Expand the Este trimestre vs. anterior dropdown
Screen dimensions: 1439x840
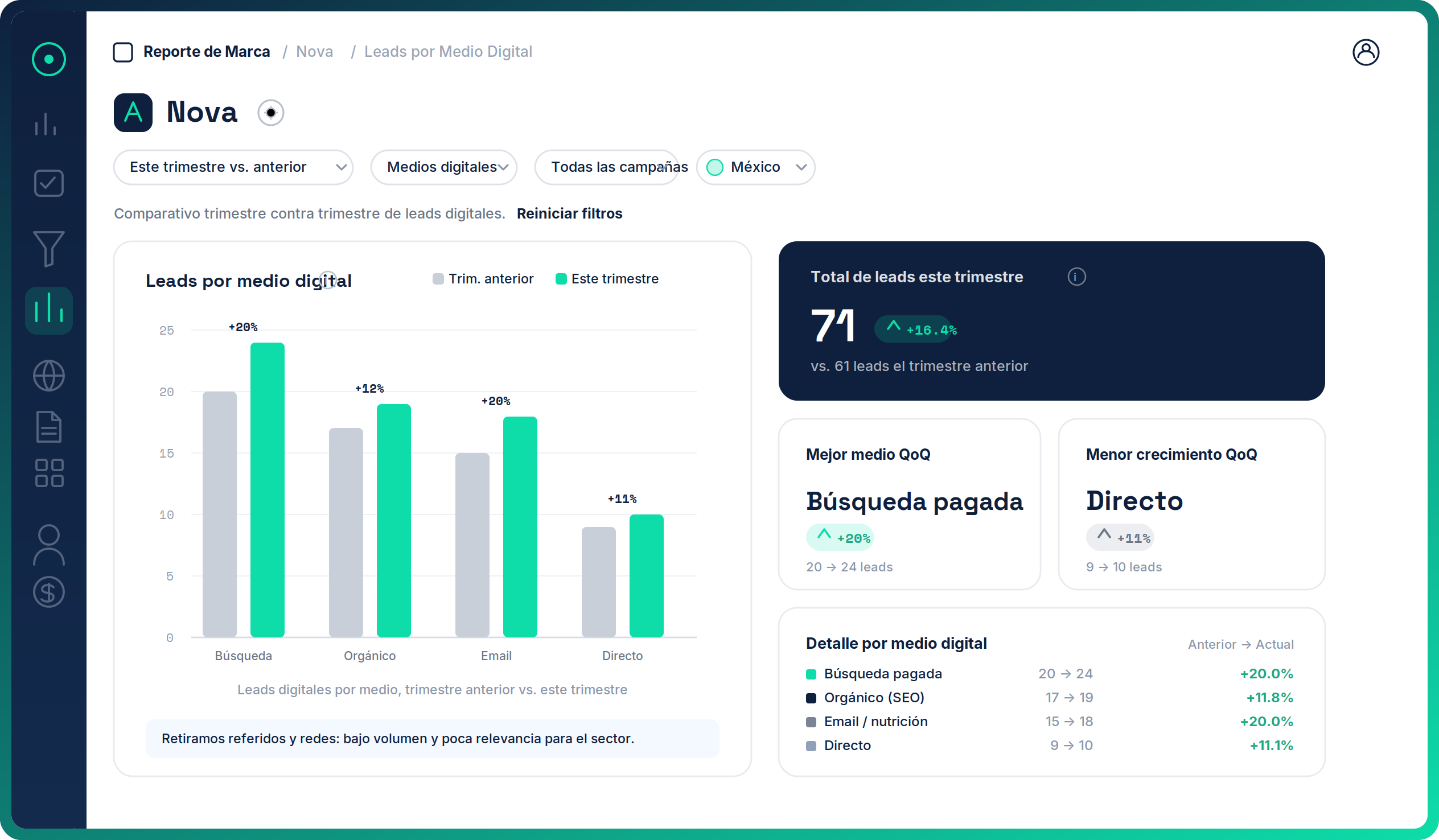click(233, 167)
